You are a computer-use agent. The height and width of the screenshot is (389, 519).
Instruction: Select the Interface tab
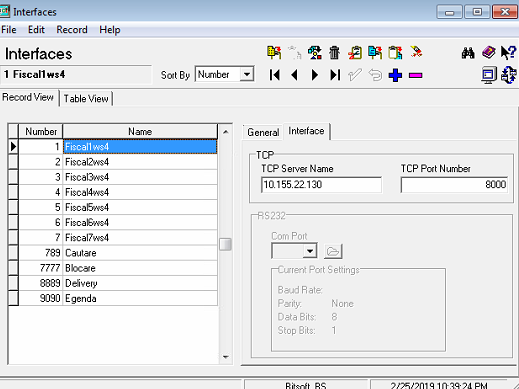[x=306, y=131]
